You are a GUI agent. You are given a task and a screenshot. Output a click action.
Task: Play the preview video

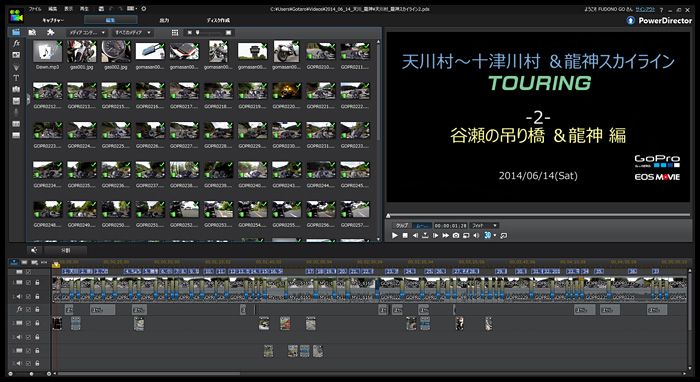pyautogui.click(x=395, y=235)
